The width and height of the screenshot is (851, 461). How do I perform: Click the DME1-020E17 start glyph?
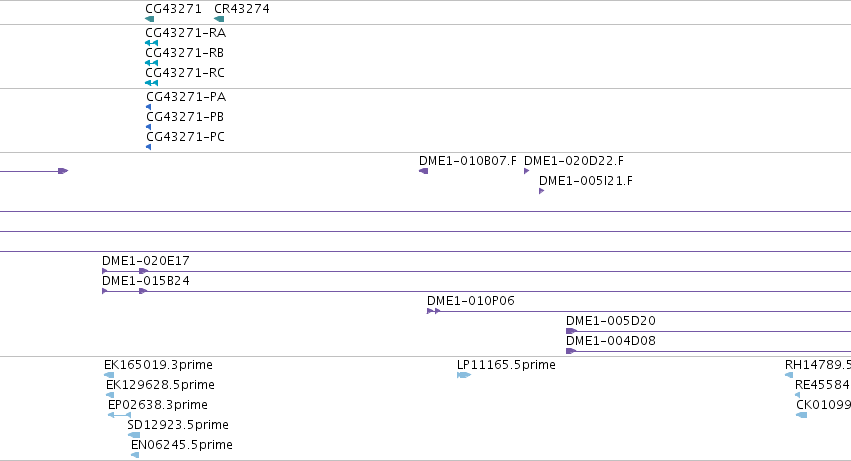point(105,271)
